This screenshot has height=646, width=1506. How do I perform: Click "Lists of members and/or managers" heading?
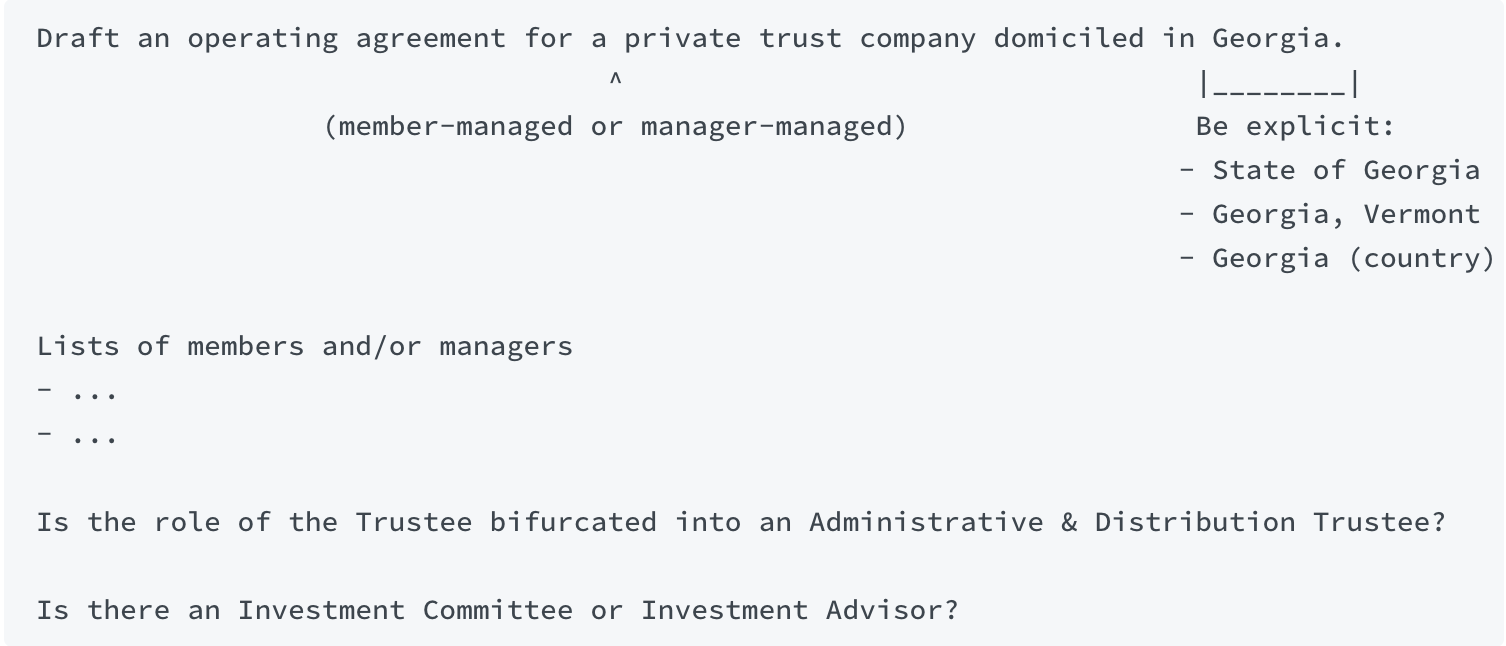(305, 347)
